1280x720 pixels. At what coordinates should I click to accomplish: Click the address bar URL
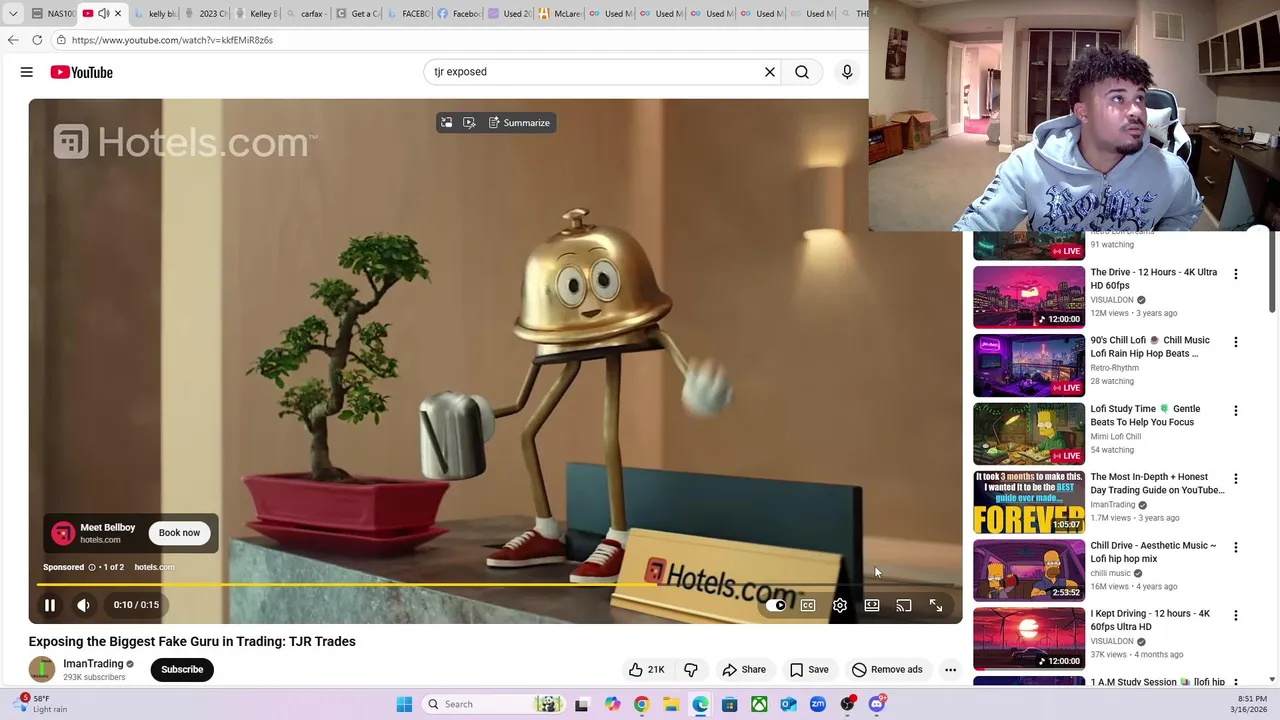coord(172,40)
